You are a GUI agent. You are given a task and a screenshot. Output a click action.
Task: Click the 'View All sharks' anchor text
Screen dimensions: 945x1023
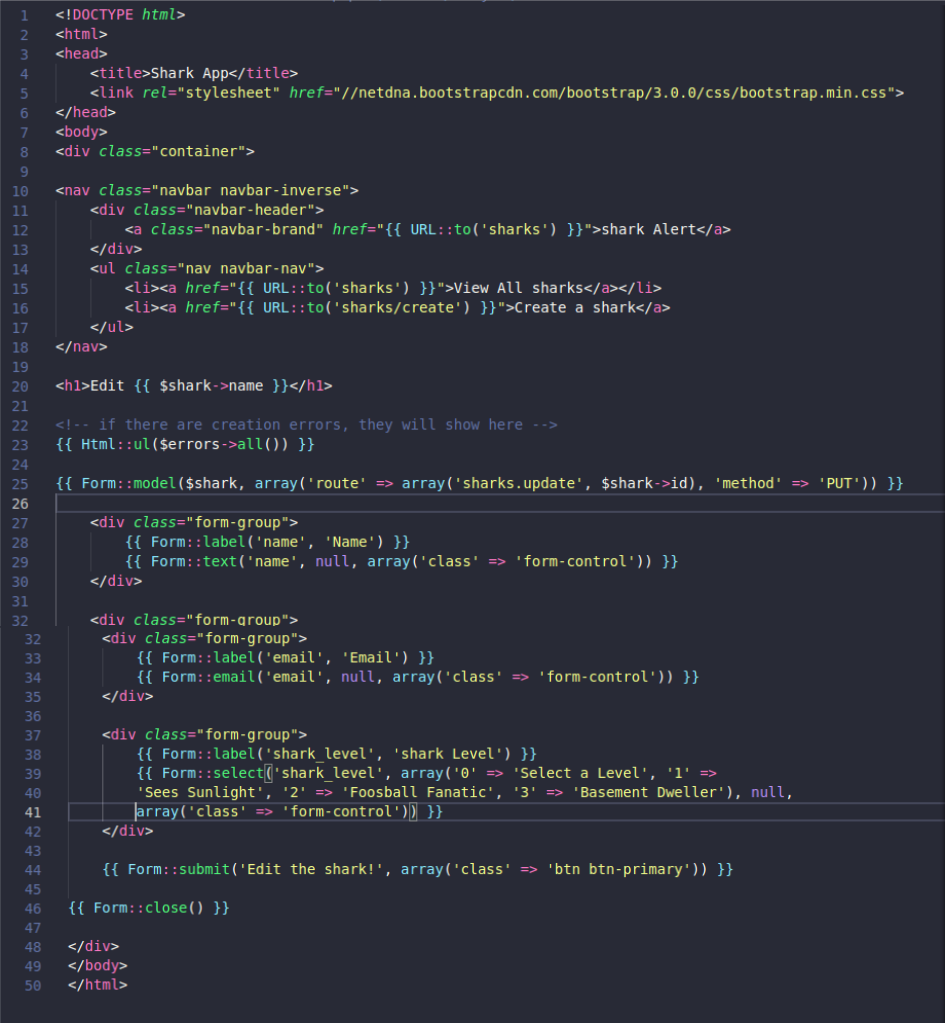[x=518, y=288]
